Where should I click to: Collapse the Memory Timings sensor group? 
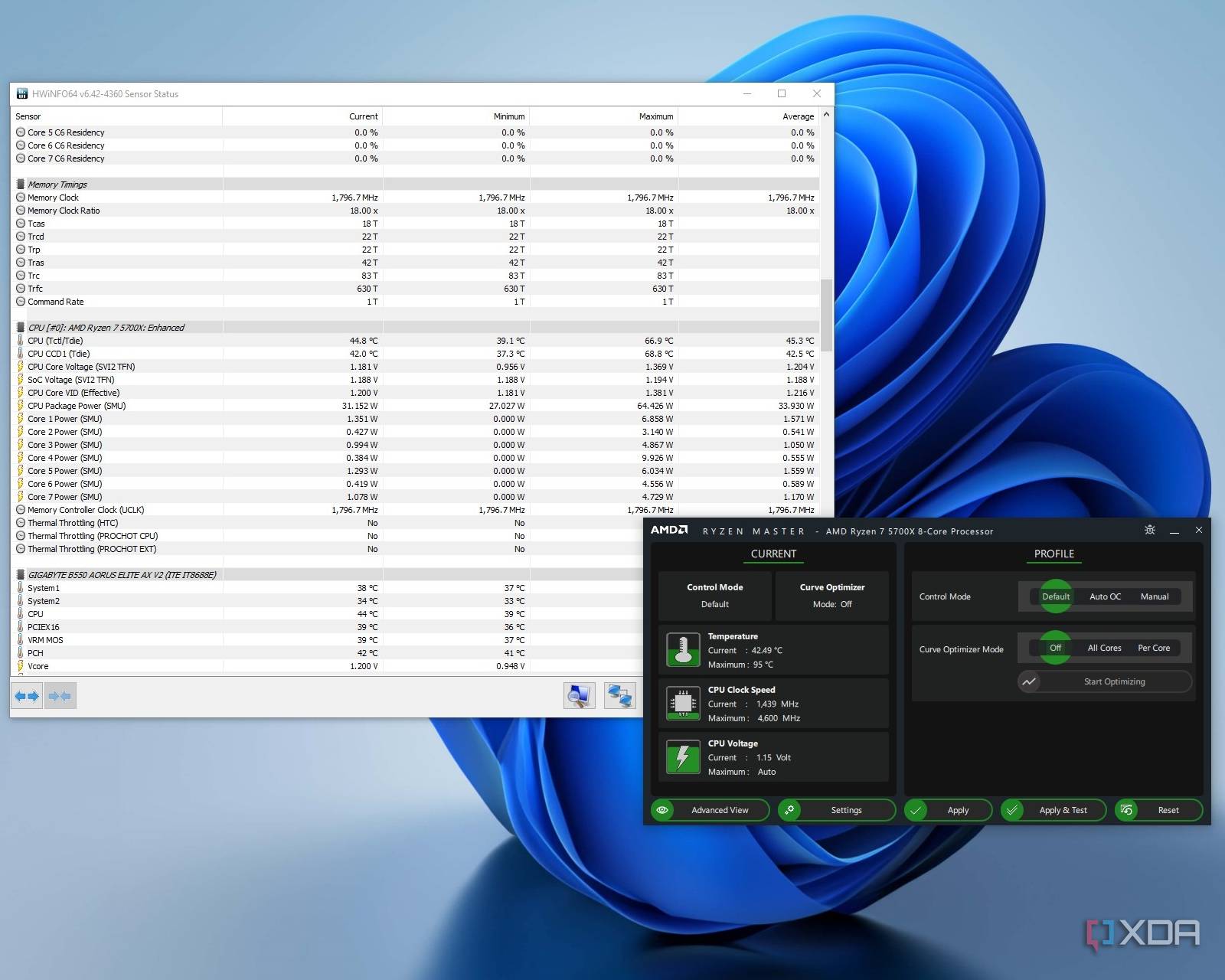click(x=21, y=185)
